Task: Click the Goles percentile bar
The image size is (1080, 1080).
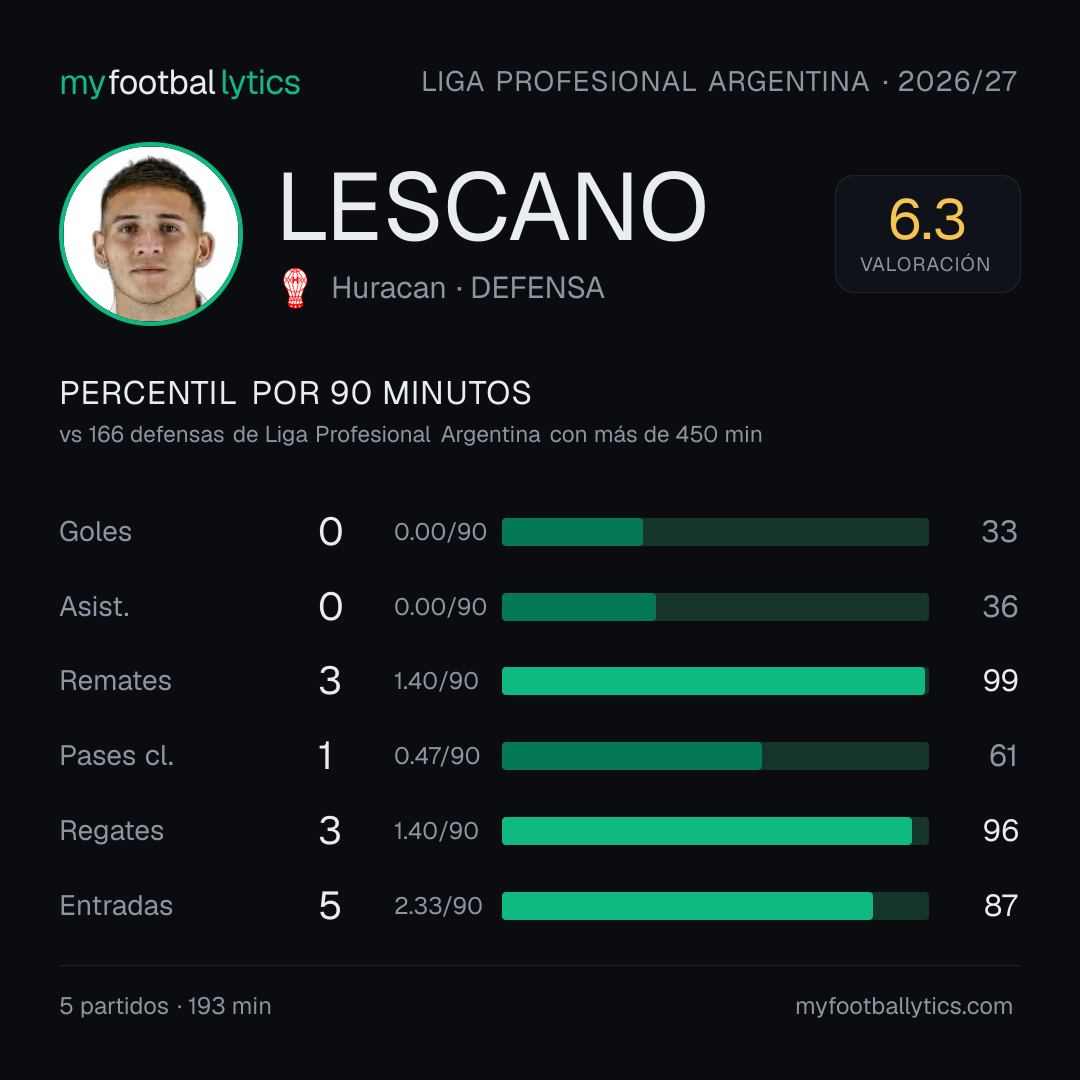Action: pos(715,532)
